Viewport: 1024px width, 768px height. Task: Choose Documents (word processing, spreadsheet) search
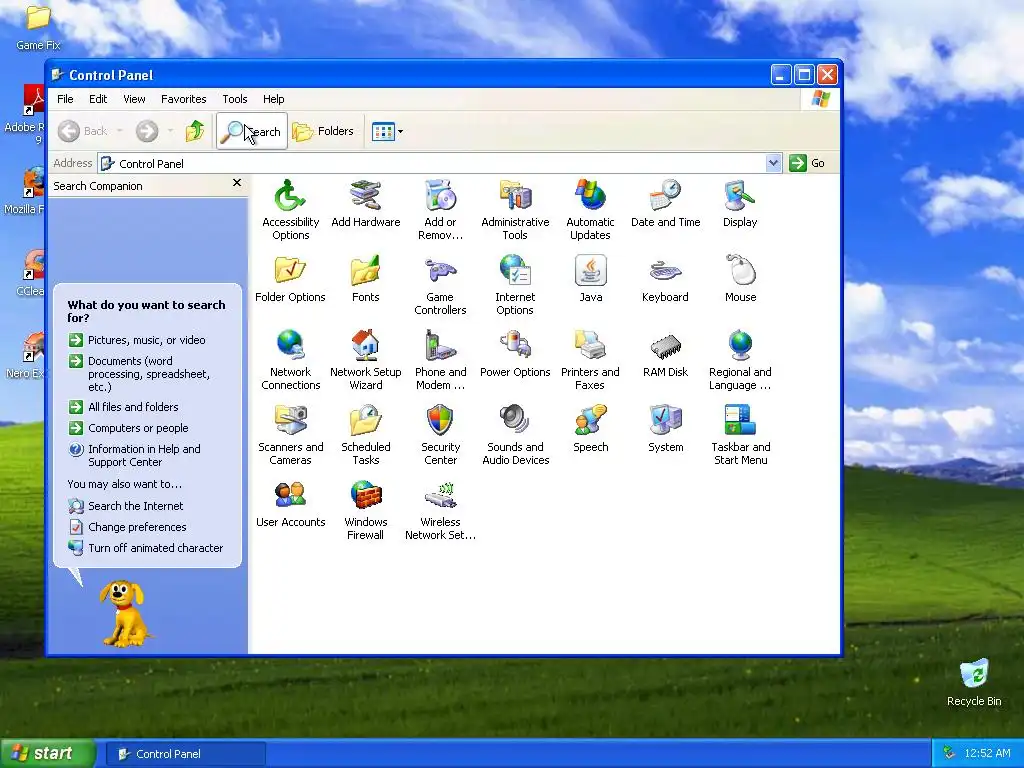coord(140,374)
